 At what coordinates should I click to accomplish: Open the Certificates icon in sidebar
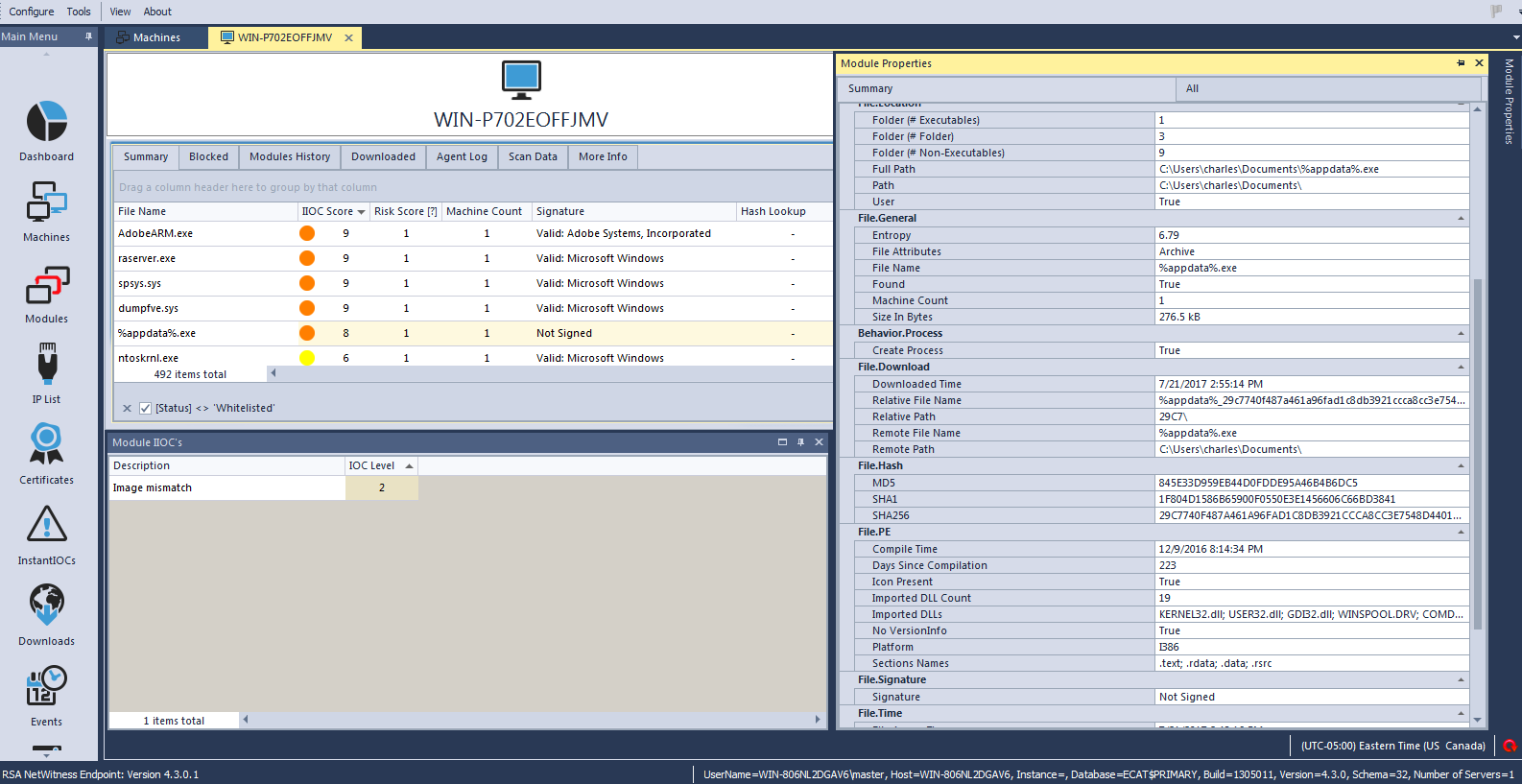pos(46,445)
